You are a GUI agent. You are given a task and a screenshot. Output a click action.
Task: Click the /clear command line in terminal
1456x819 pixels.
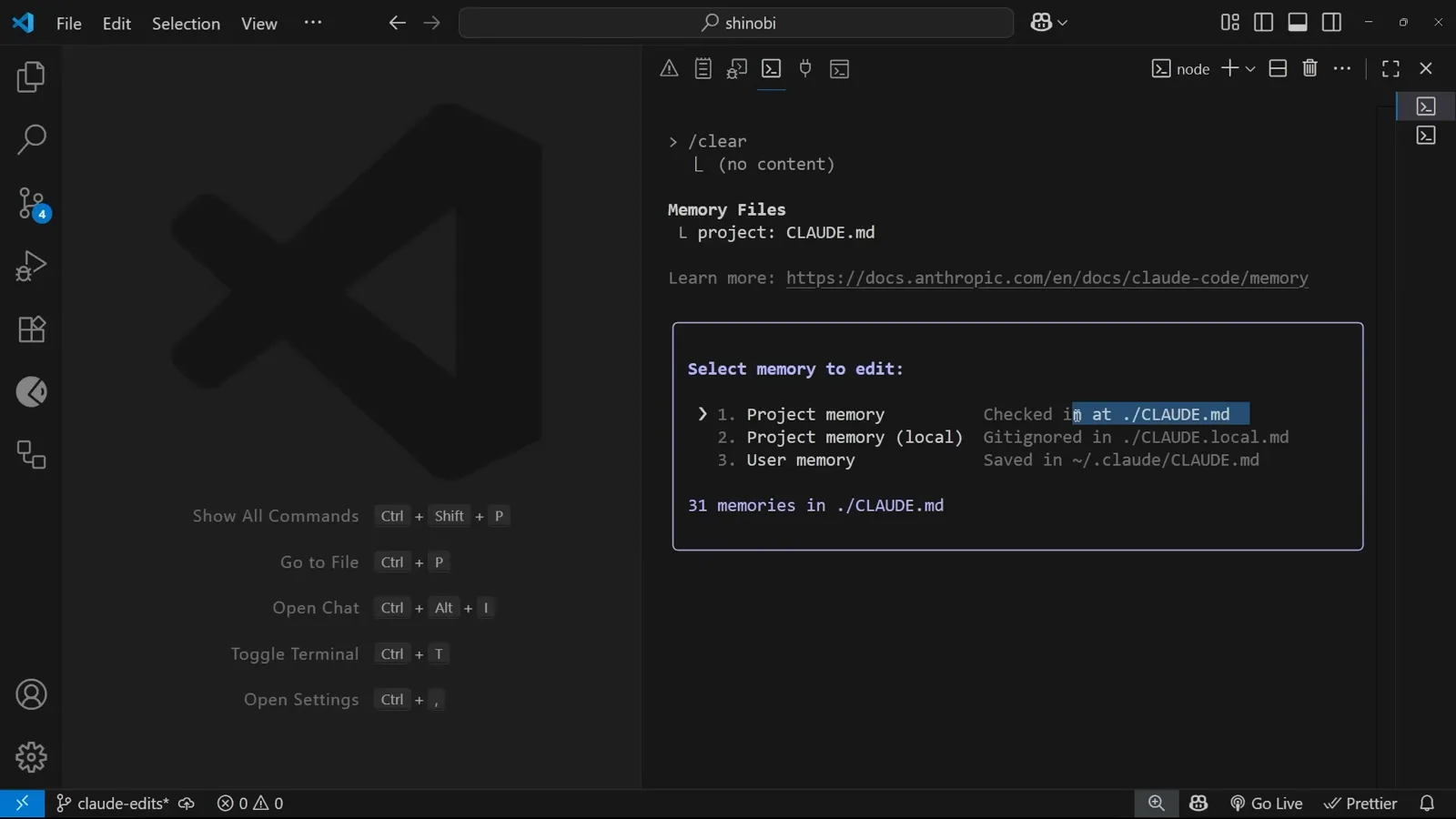tap(708, 142)
